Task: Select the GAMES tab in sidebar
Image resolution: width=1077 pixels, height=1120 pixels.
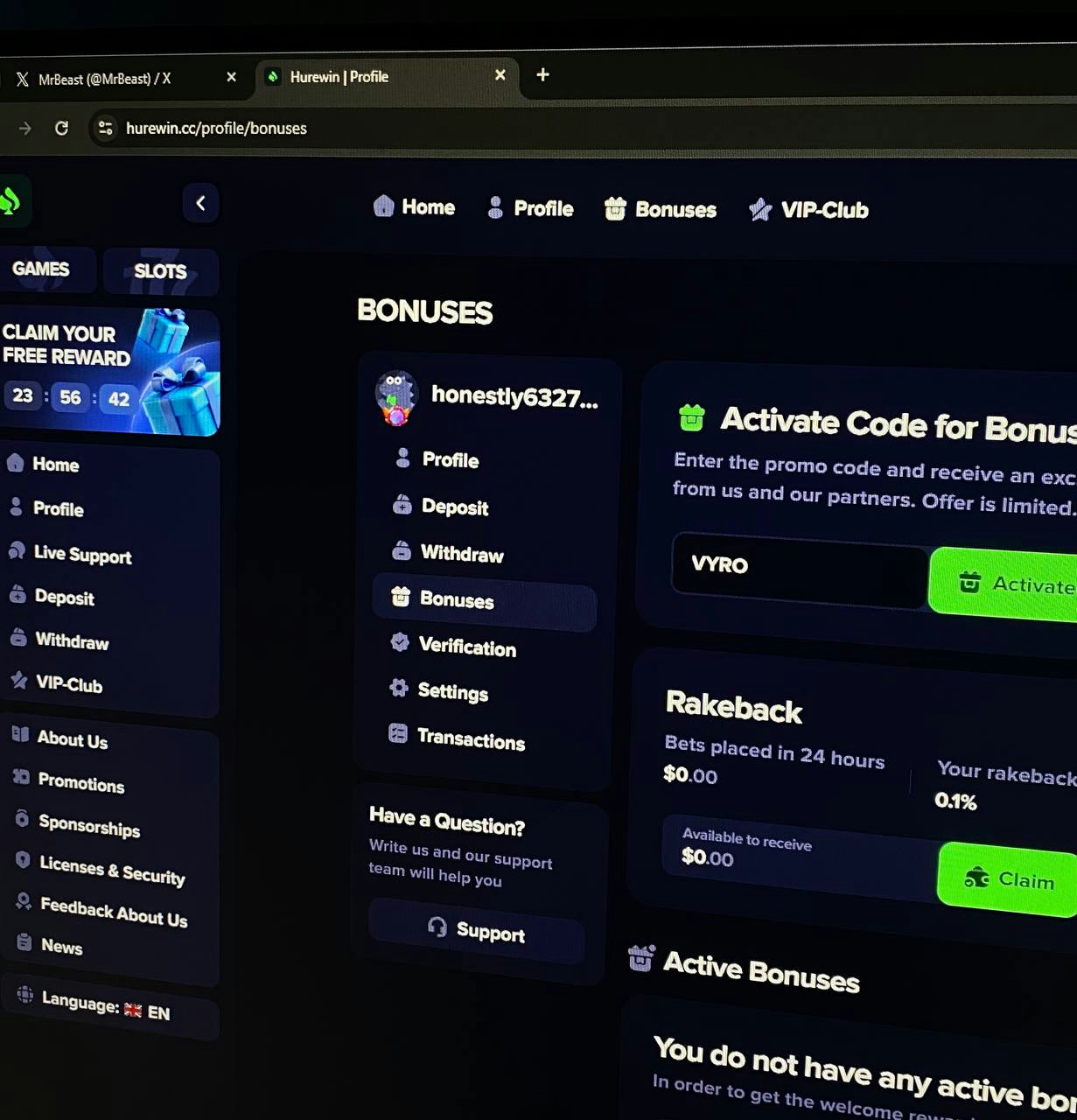Action: tap(41, 269)
